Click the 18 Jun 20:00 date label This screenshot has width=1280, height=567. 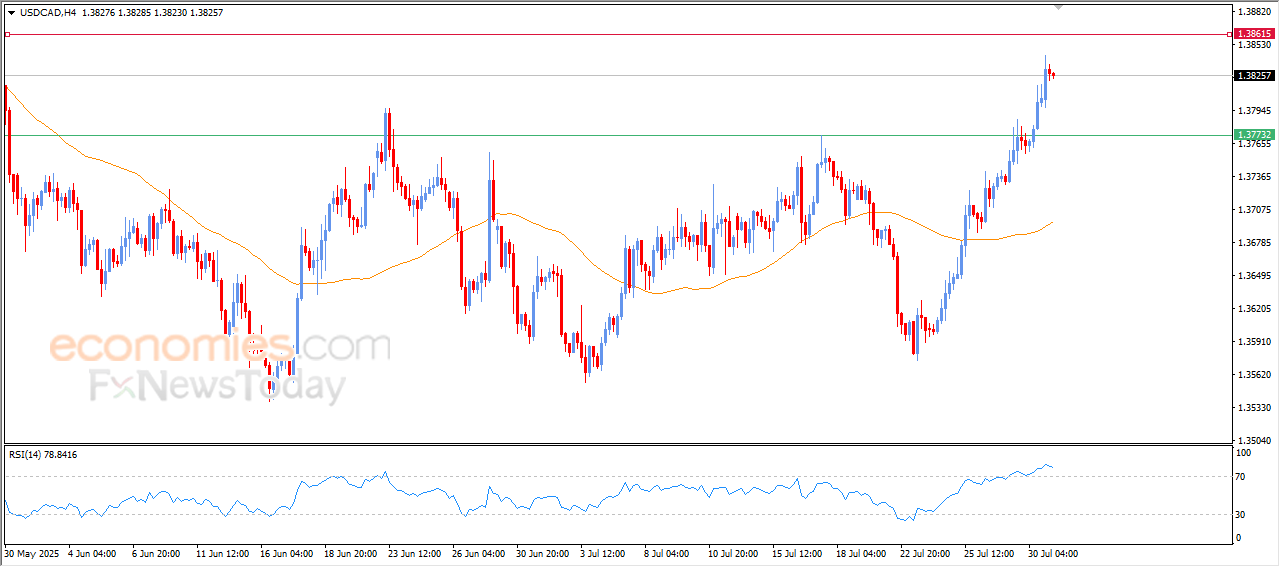pos(349,553)
